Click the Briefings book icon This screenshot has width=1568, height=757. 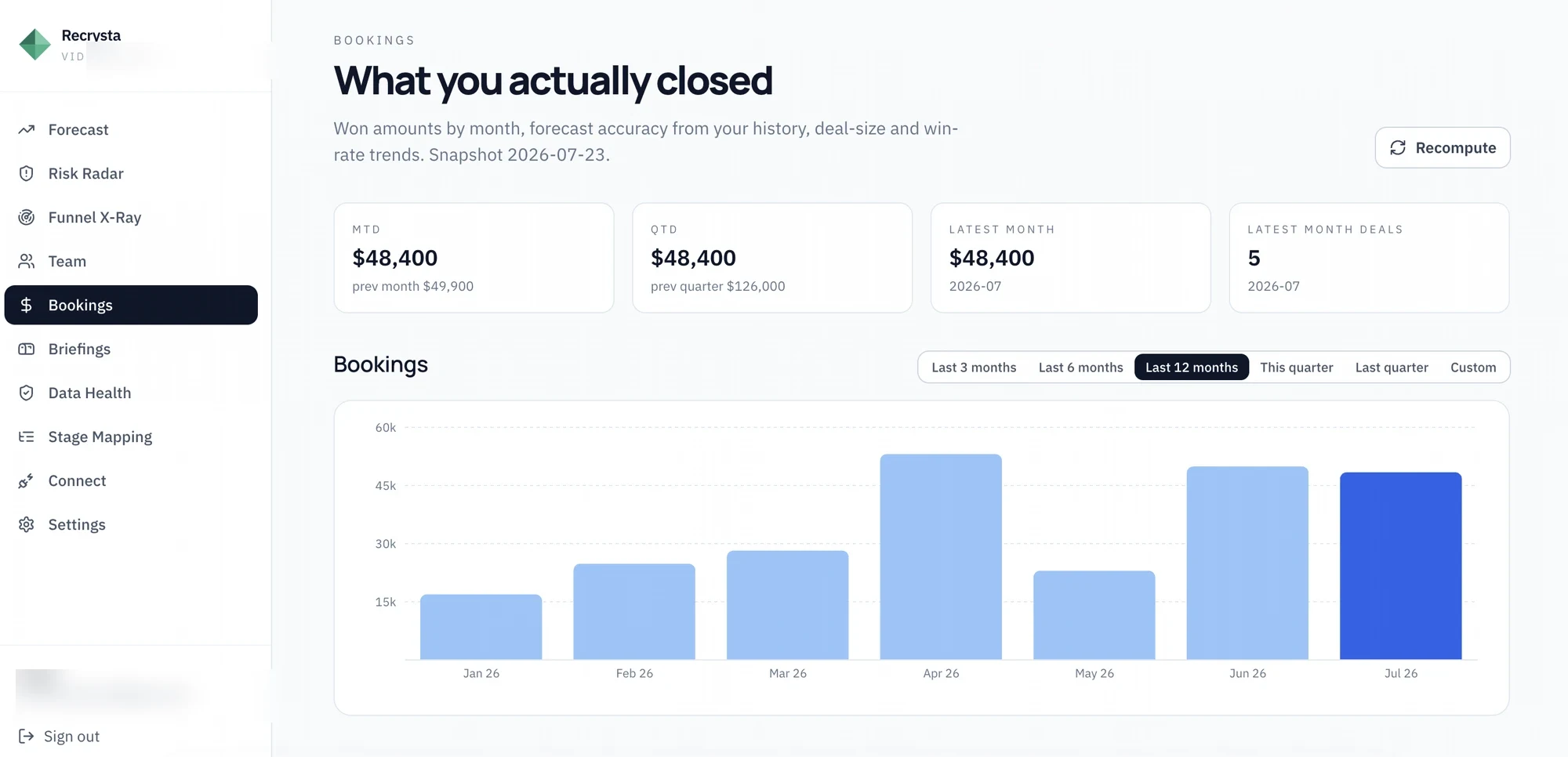click(x=27, y=349)
